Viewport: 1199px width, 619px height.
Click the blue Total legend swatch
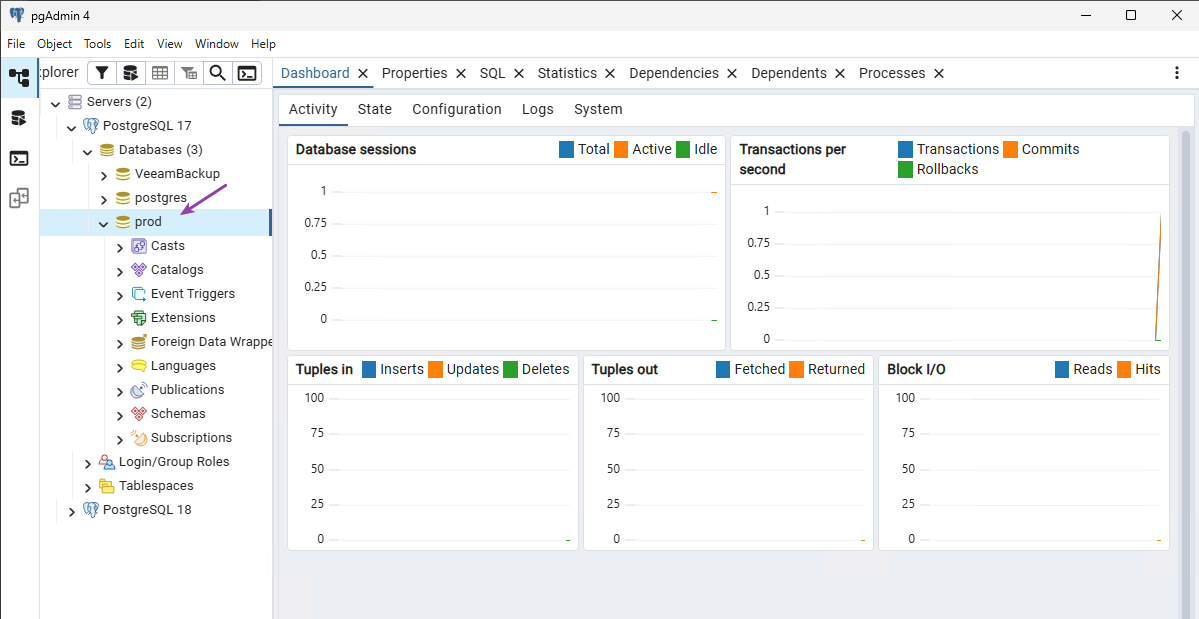pos(567,150)
